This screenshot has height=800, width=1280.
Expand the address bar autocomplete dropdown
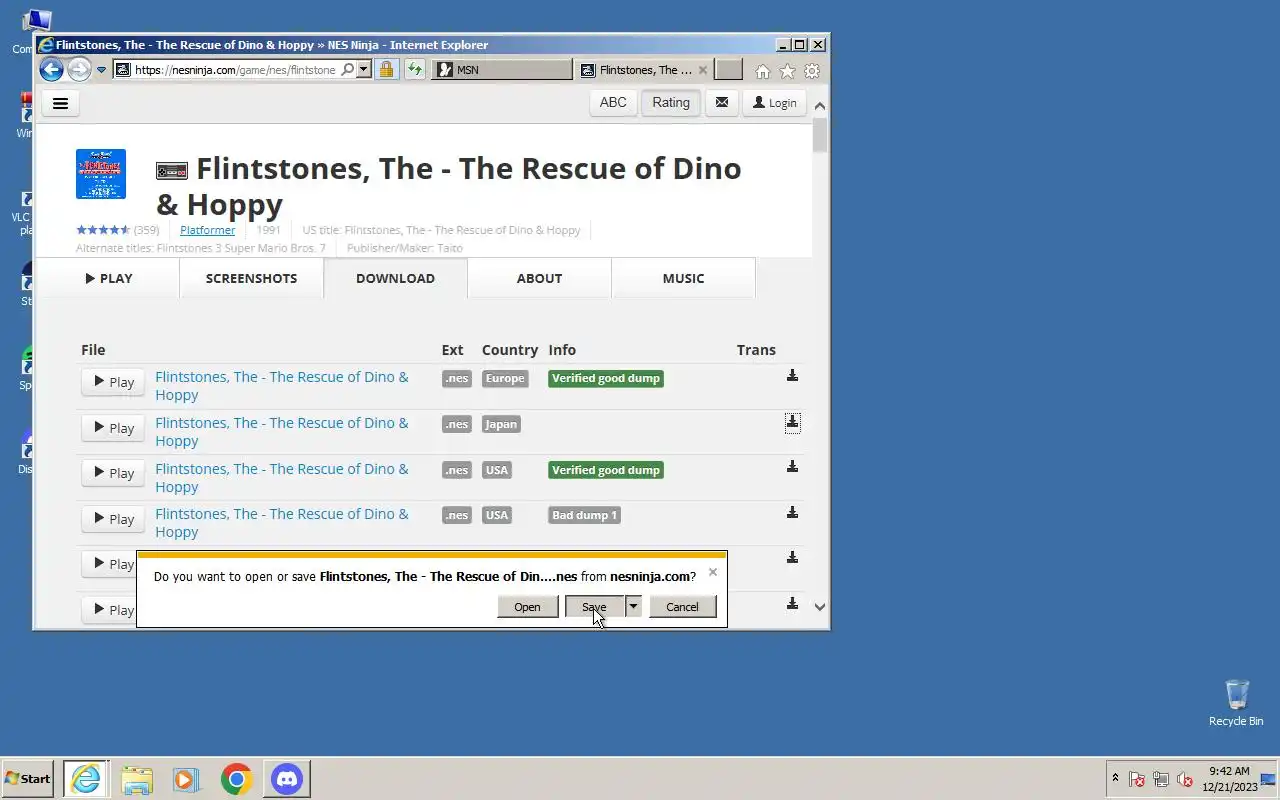364,70
